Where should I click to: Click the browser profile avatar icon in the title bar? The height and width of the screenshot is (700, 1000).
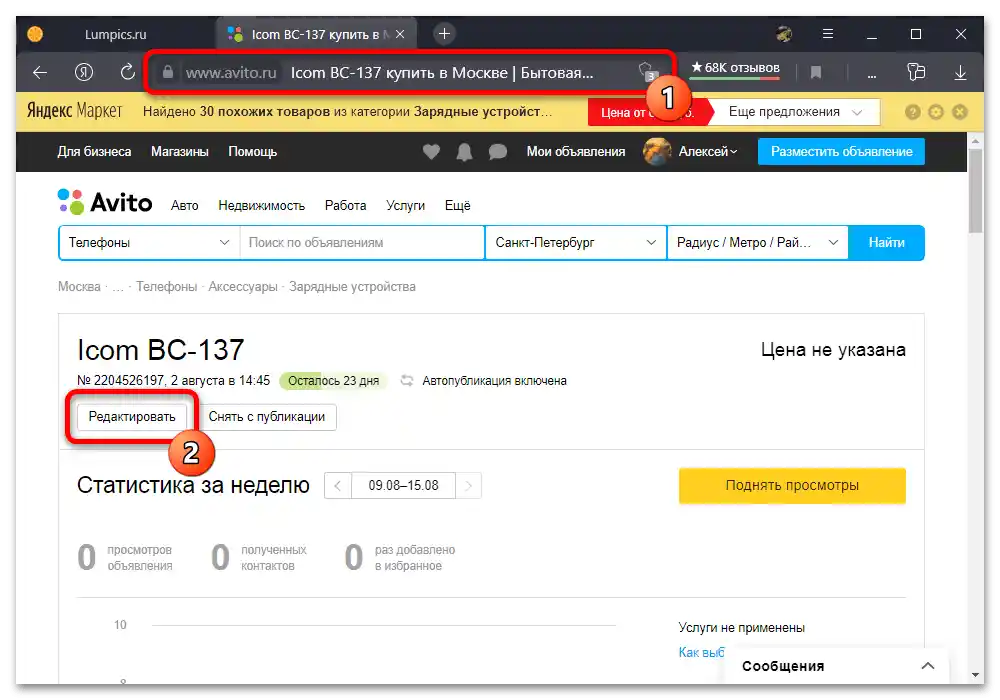pos(784,34)
